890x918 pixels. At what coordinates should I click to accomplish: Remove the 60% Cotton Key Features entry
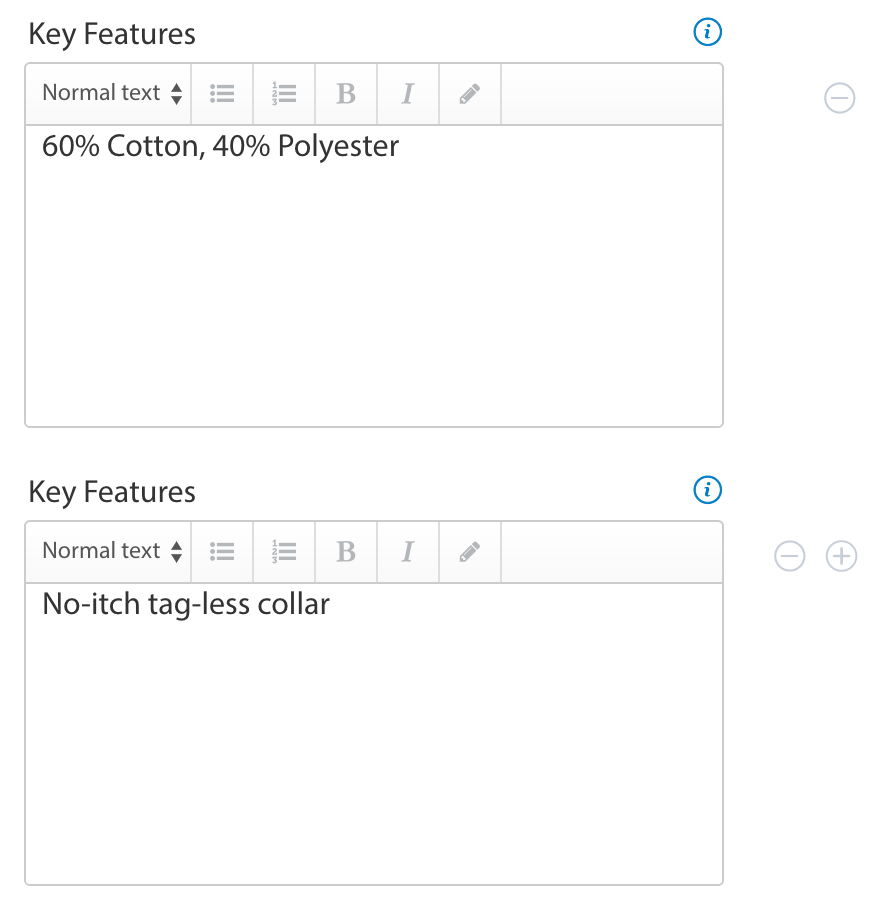pos(840,98)
